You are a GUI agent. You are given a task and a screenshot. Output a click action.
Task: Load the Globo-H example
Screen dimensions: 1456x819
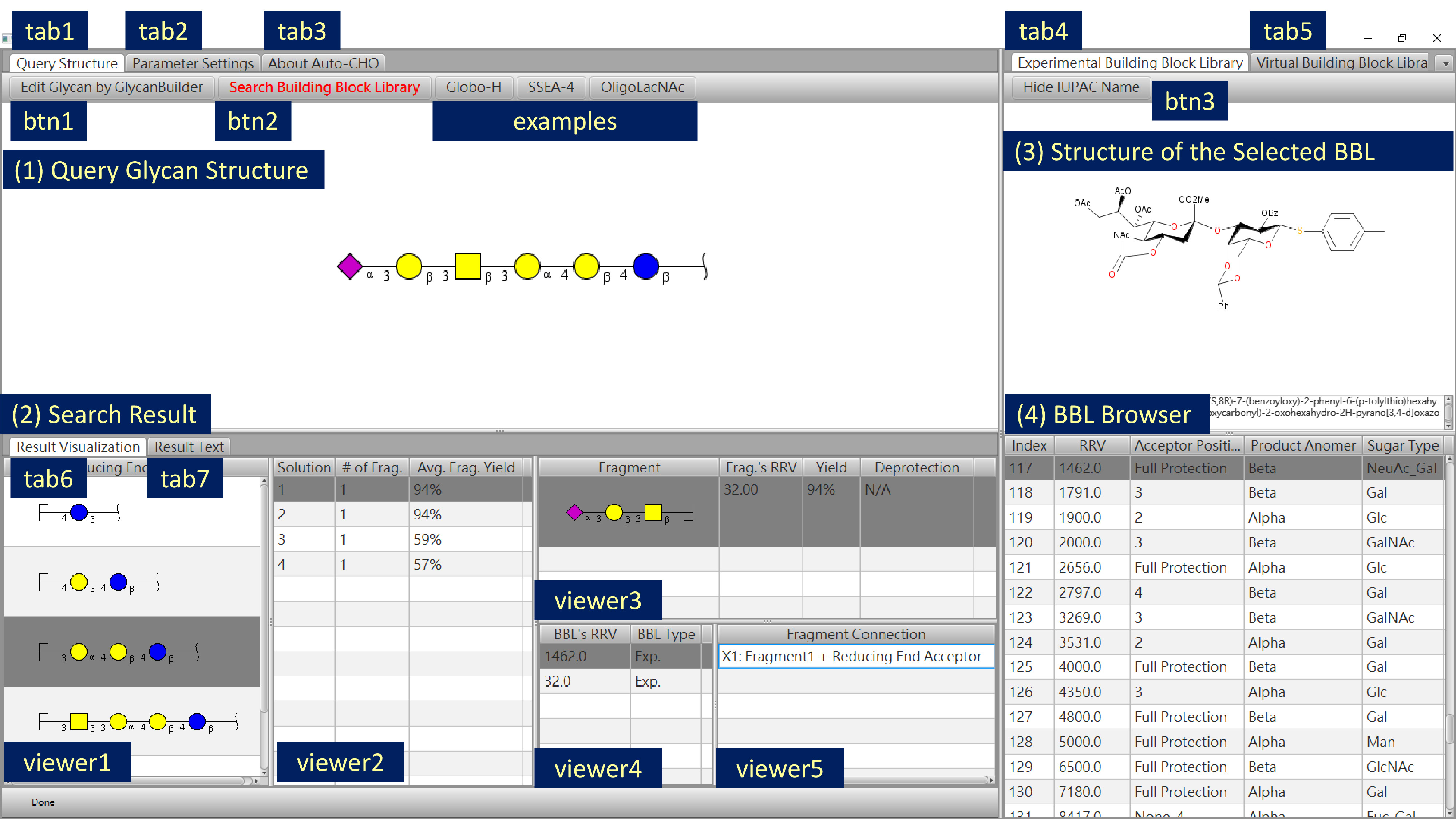pyautogui.click(x=473, y=87)
